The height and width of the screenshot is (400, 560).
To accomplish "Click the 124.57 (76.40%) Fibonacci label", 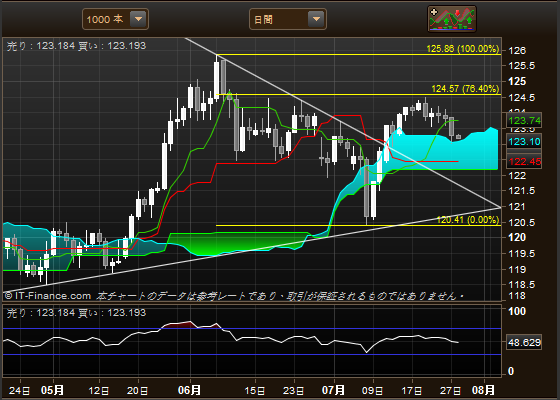I will click(465, 89).
